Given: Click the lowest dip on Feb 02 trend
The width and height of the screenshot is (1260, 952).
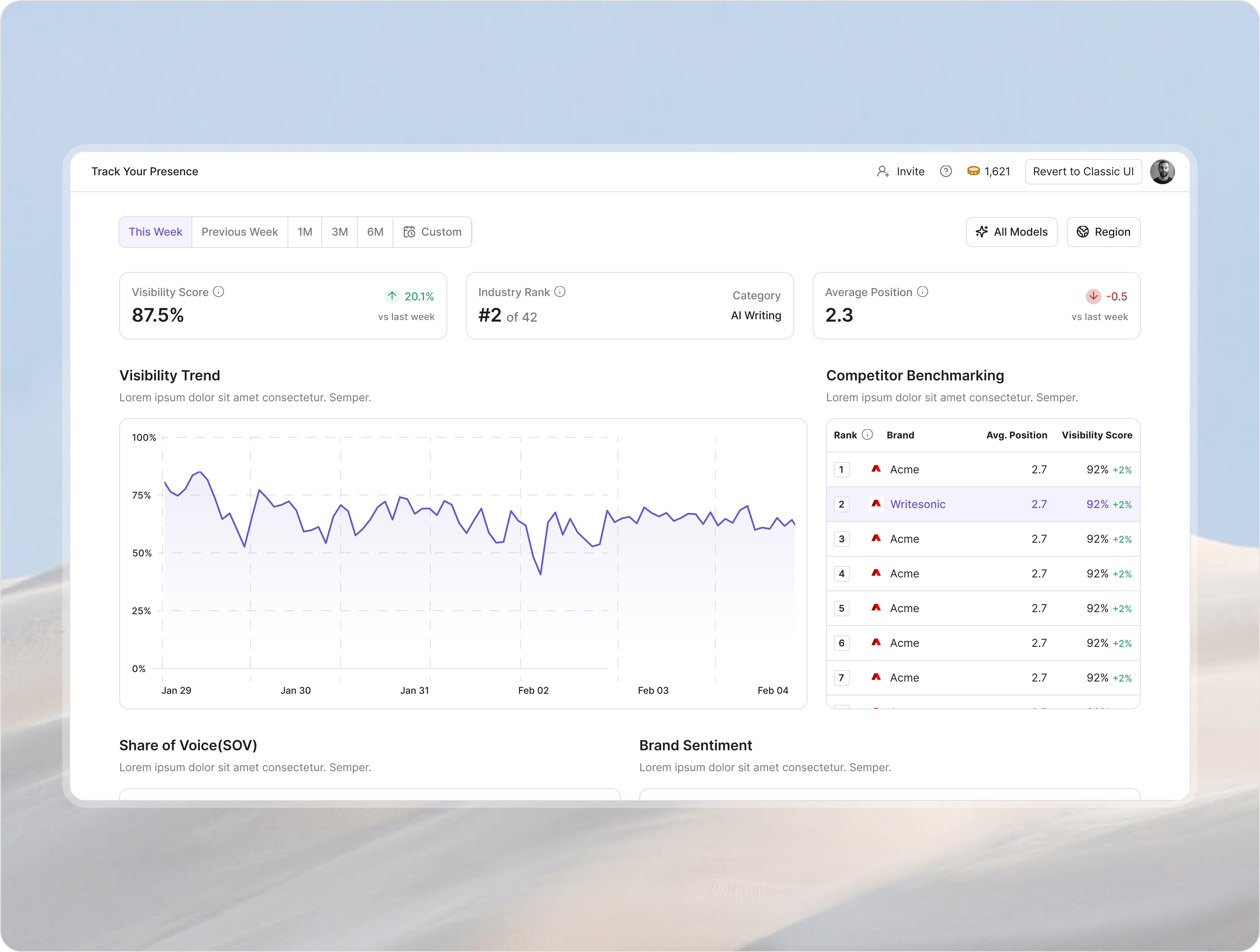Looking at the screenshot, I should (x=540, y=574).
